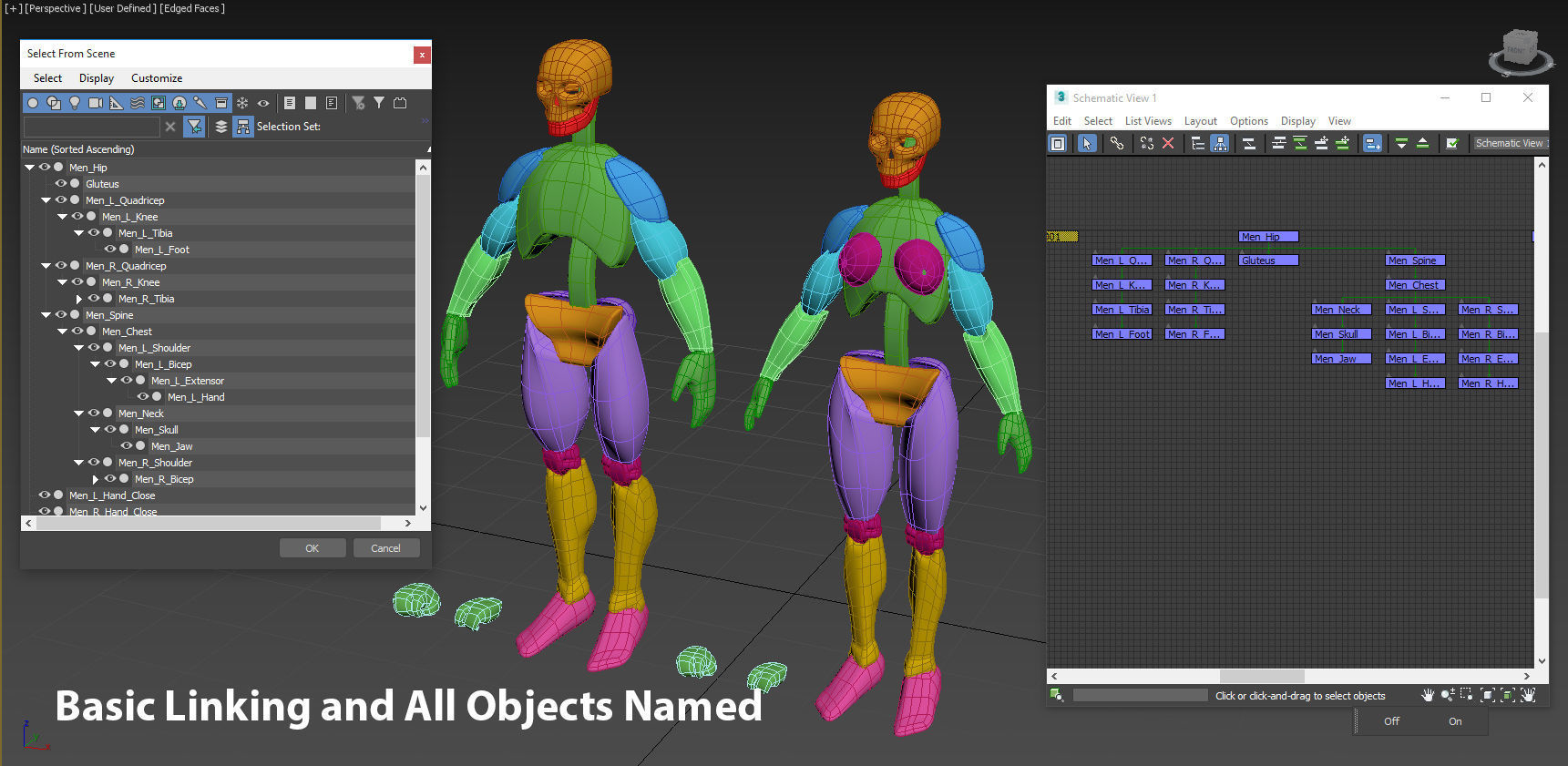Toggle Display Bone Objects icon

(200, 103)
